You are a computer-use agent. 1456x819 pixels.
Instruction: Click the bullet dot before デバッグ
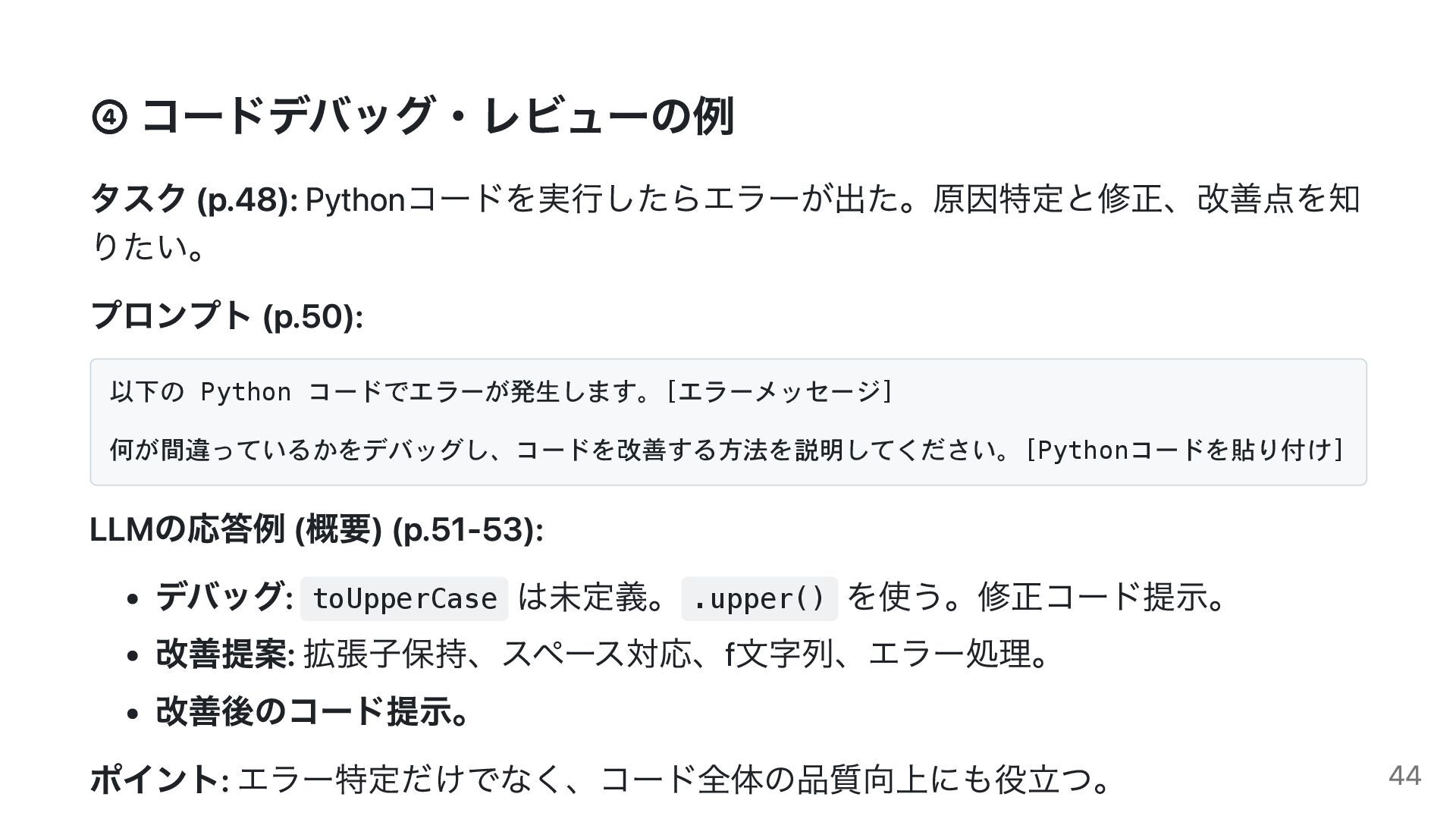pyautogui.click(x=133, y=599)
